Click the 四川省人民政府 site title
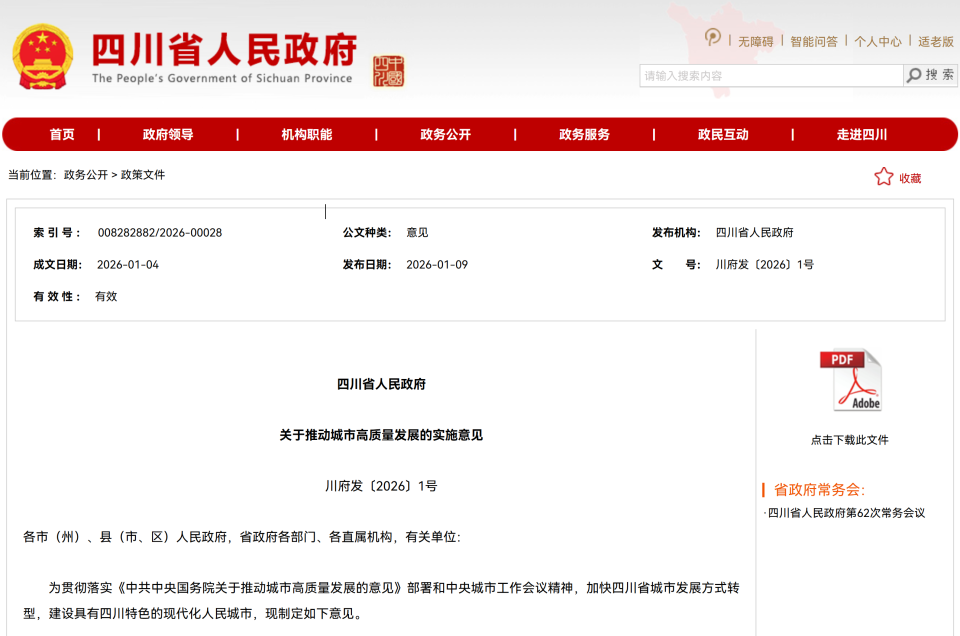The image size is (960, 636). 224,50
